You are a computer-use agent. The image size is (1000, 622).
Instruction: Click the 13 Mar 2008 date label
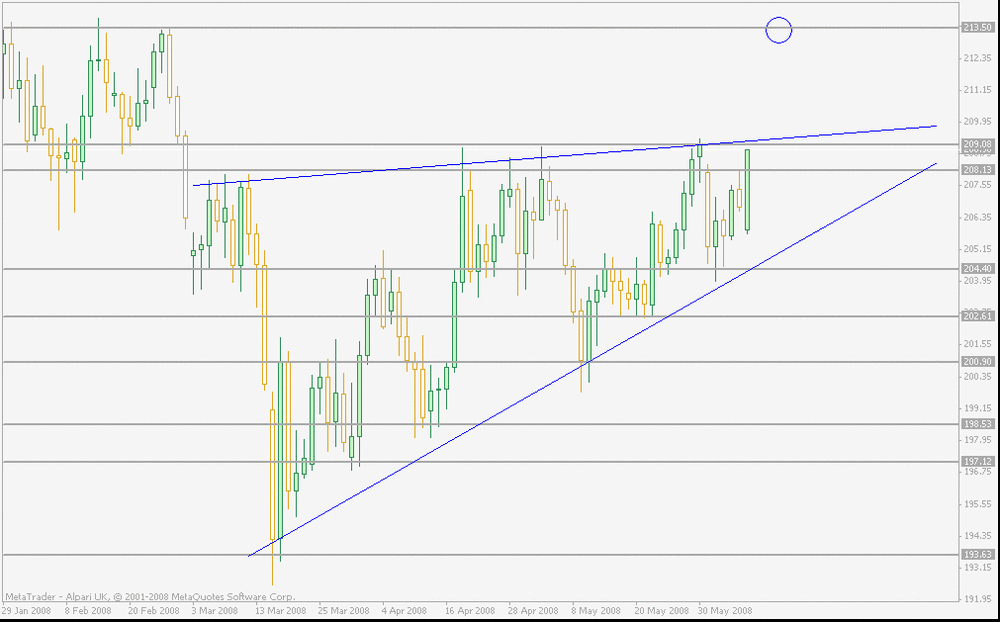(x=281, y=611)
